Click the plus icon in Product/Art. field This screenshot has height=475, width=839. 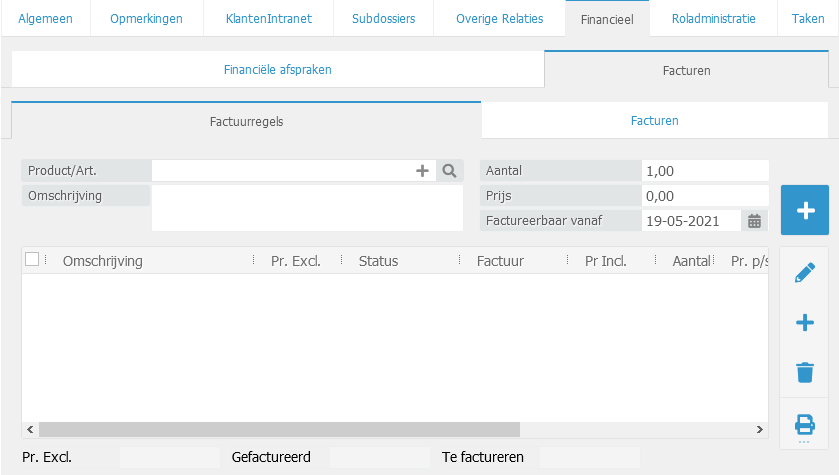(423, 171)
